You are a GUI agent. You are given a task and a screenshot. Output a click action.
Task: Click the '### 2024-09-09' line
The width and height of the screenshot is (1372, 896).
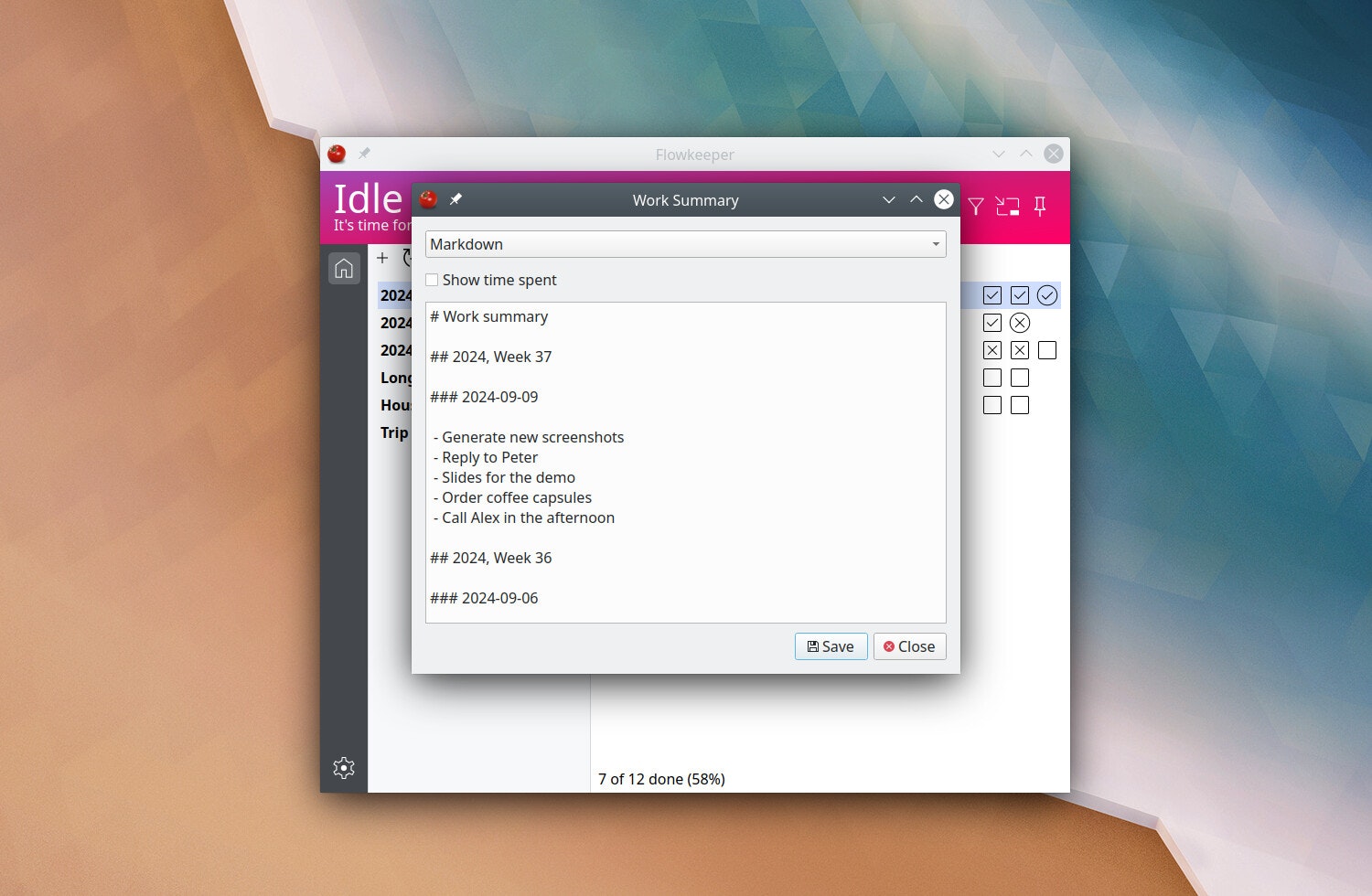[x=484, y=397]
